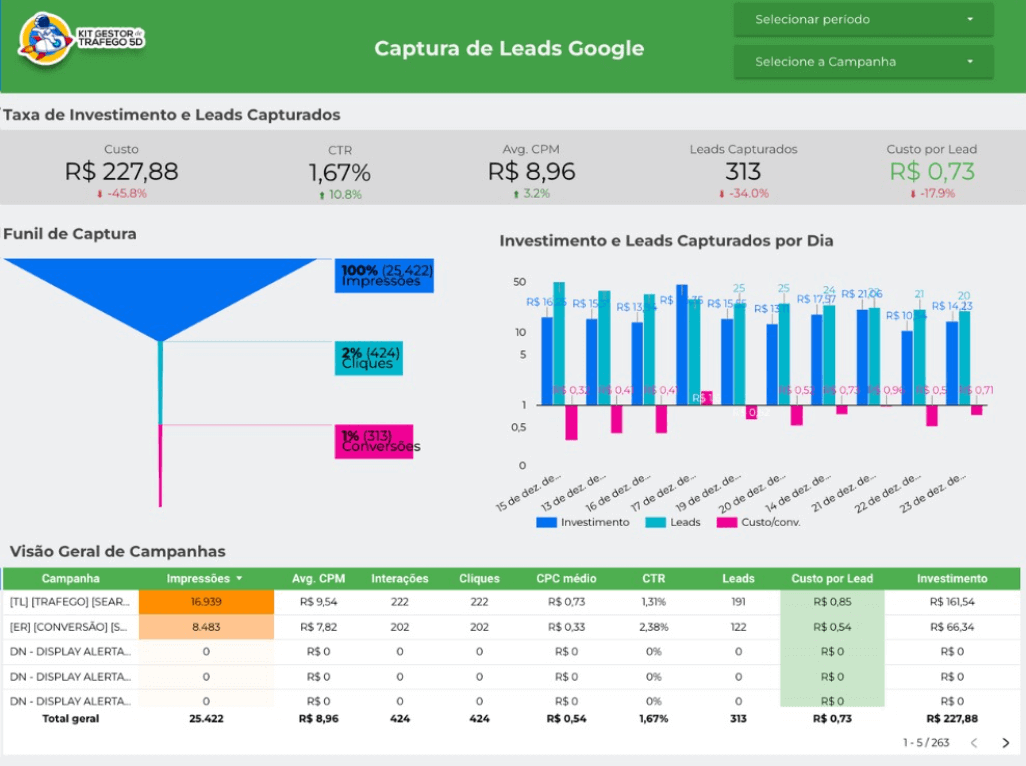Click the pink Conversões funnel label
1026x766 pixels.
[373, 441]
